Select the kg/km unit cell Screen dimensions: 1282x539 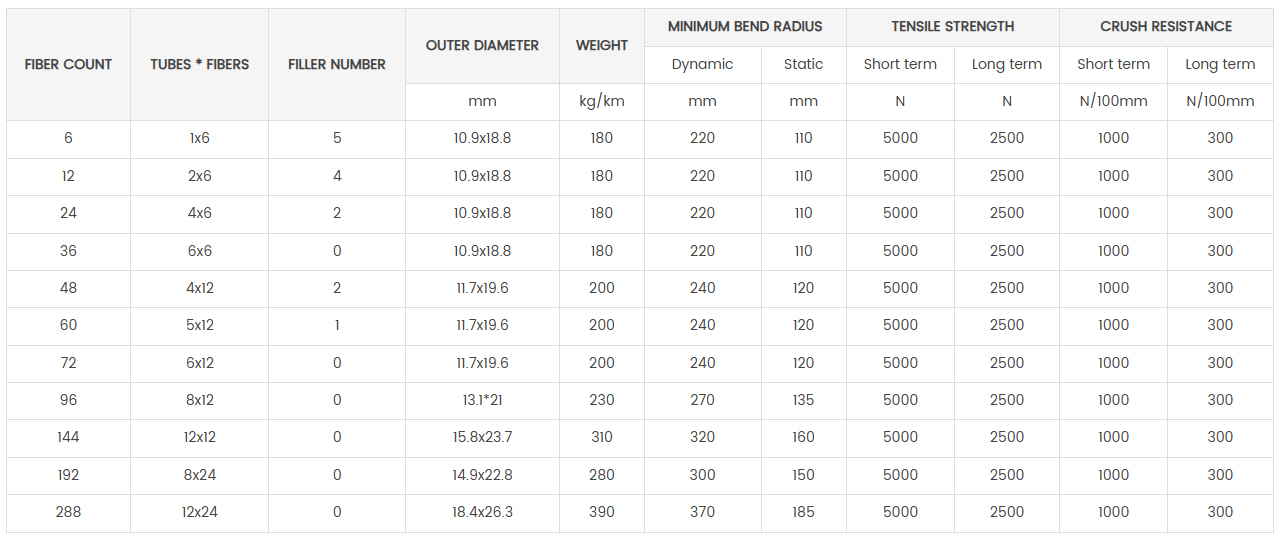pos(602,102)
